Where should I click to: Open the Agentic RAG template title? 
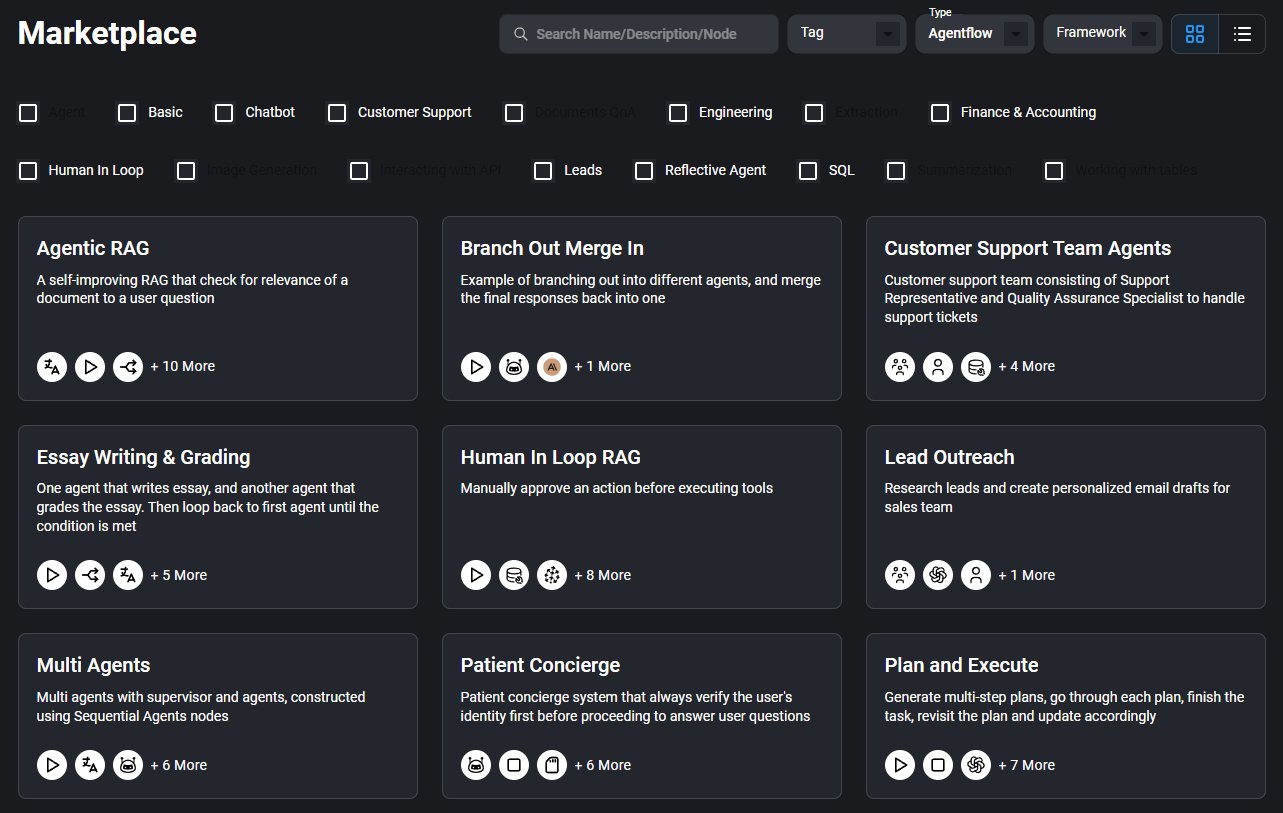click(93, 248)
